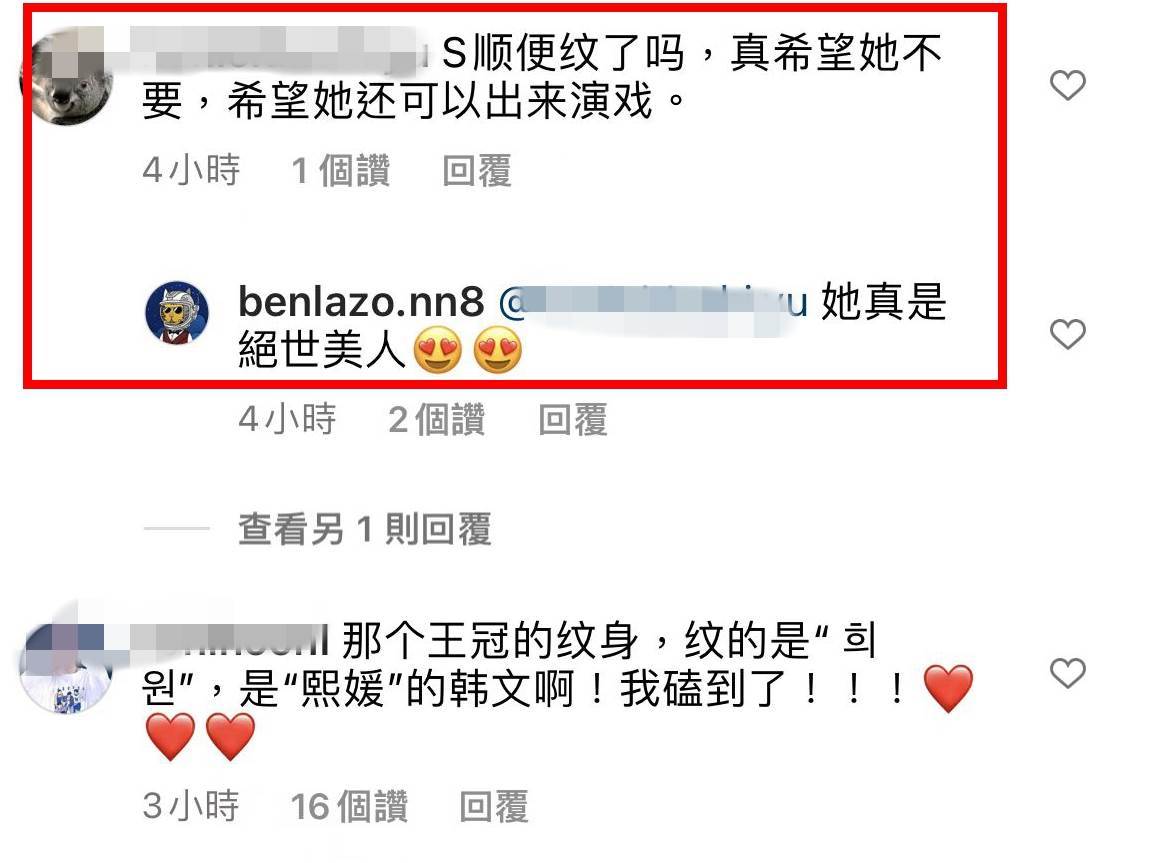
Task: Reply to benlazo.nn8's comment
Action: (x=573, y=420)
